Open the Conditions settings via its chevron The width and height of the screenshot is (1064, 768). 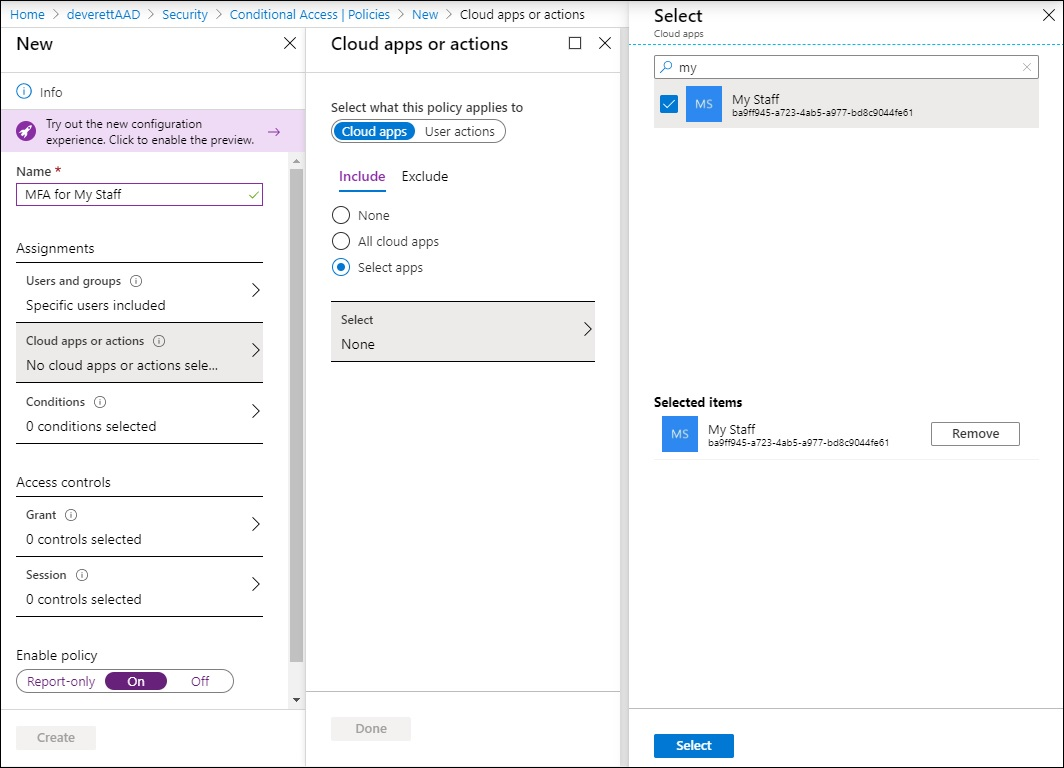pyautogui.click(x=254, y=413)
